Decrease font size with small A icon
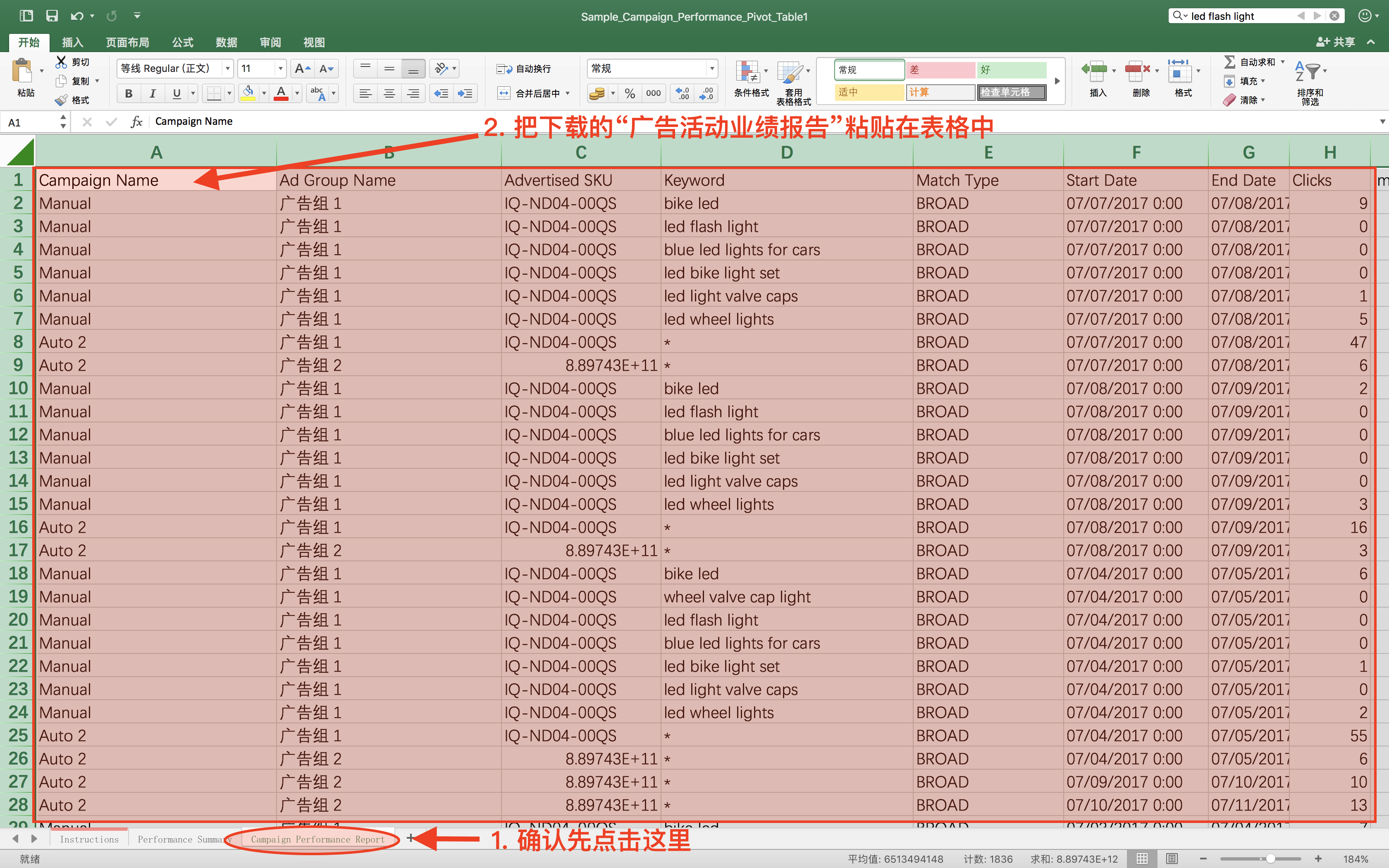Viewport: 1389px width, 868px height. tap(326, 69)
